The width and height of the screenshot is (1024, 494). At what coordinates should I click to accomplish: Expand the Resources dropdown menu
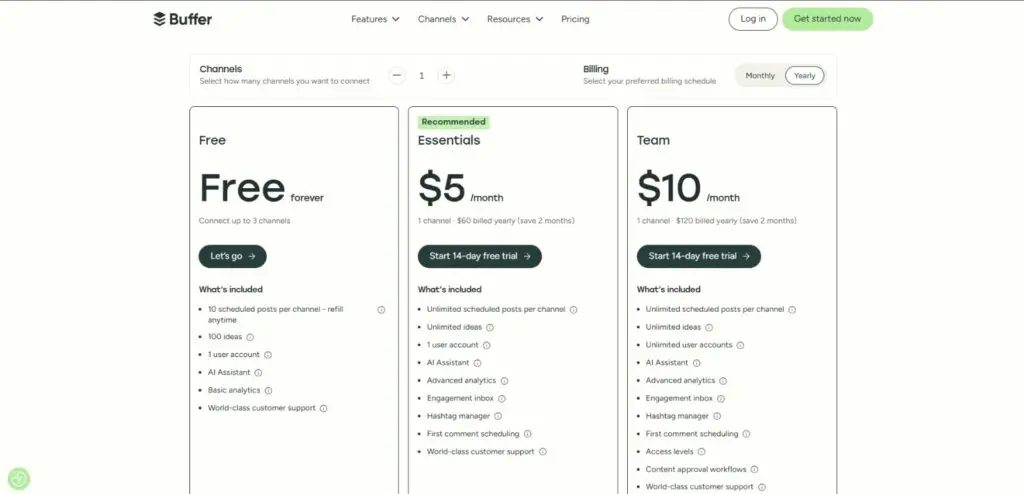point(515,19)
